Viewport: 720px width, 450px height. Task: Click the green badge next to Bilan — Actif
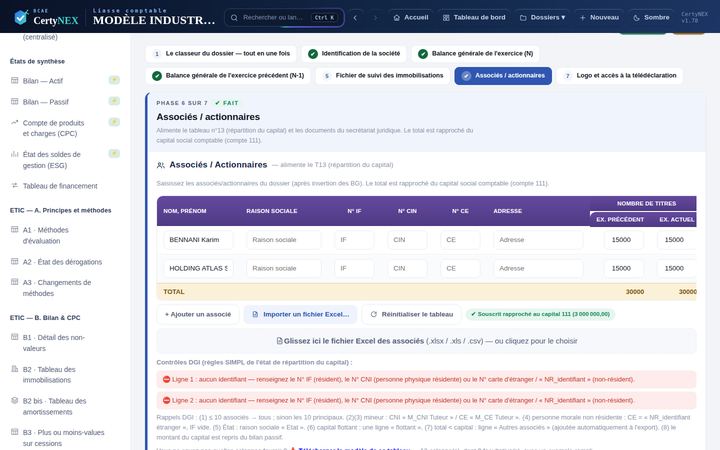(114, 80)
